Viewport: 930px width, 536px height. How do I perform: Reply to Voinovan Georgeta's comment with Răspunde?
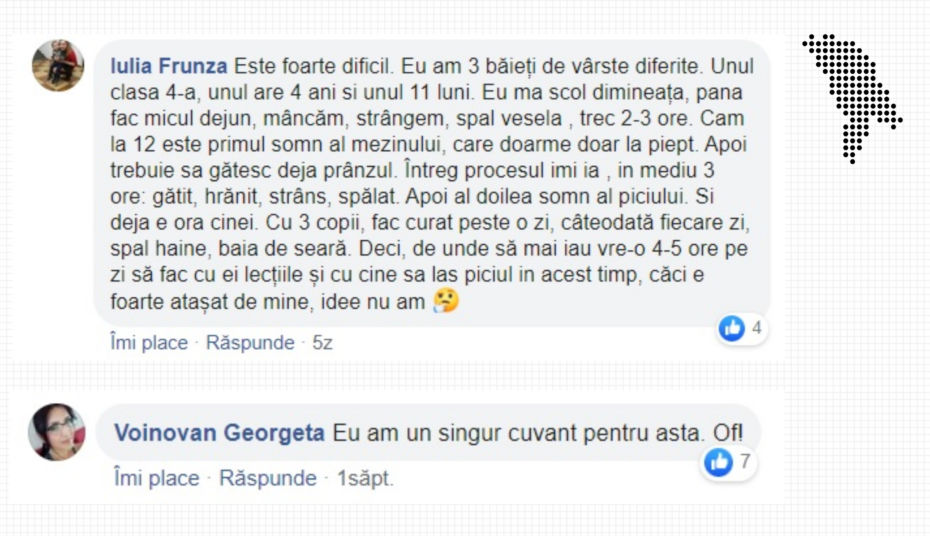tap(268, 478)
